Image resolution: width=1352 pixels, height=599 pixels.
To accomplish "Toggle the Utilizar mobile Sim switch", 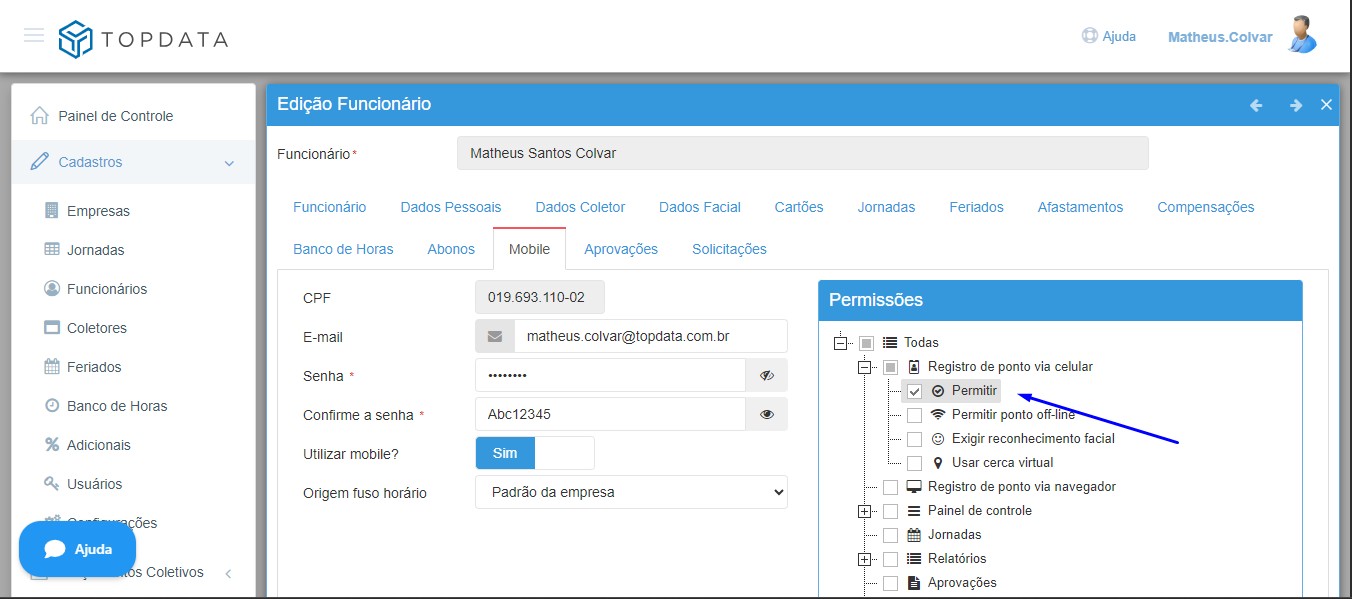I will (x=534, y=453).
